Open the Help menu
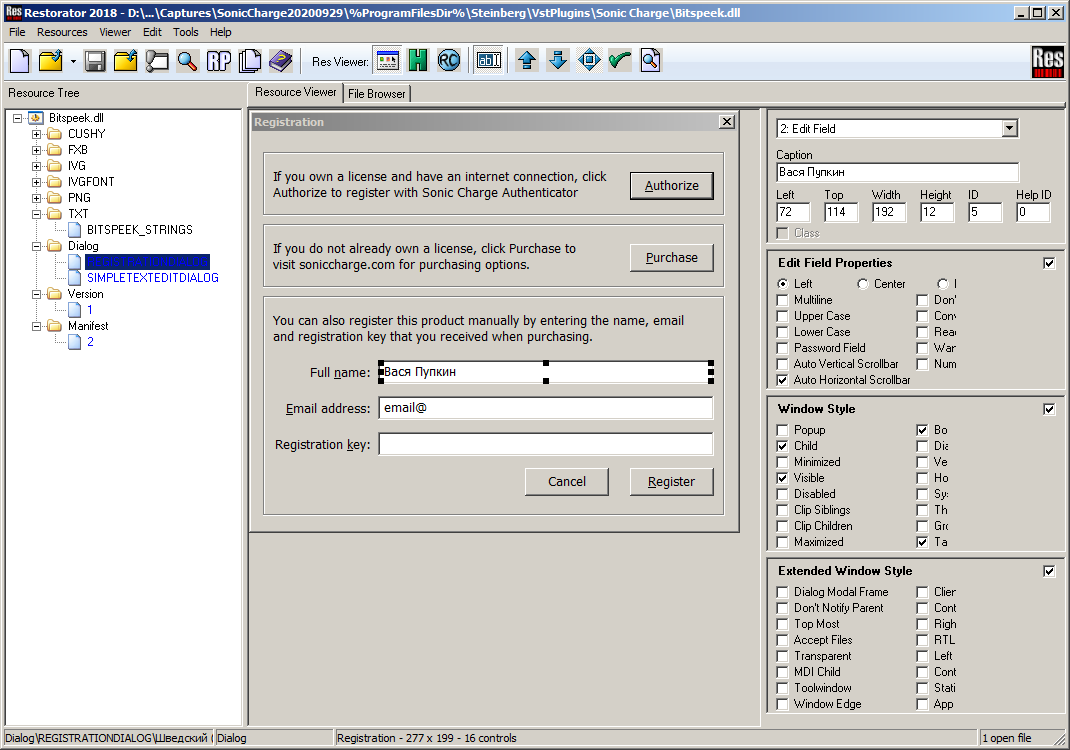 click(x=220, y=32)
